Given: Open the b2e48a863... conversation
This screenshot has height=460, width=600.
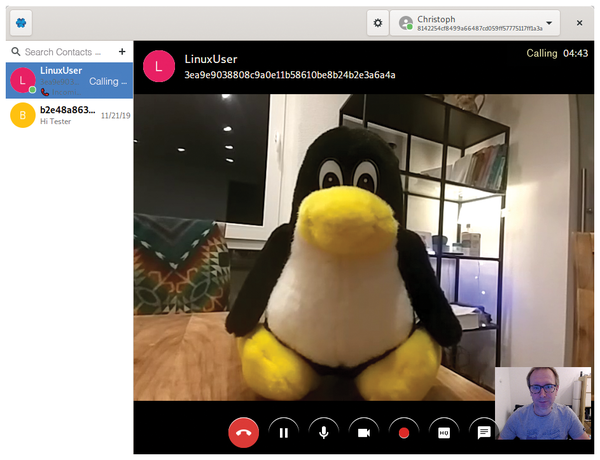Looking at the screenshot, I should 69,115.
